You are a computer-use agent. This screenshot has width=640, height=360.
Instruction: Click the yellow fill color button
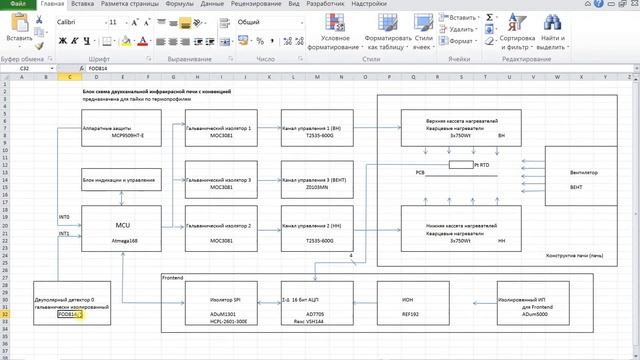(126, 41)
